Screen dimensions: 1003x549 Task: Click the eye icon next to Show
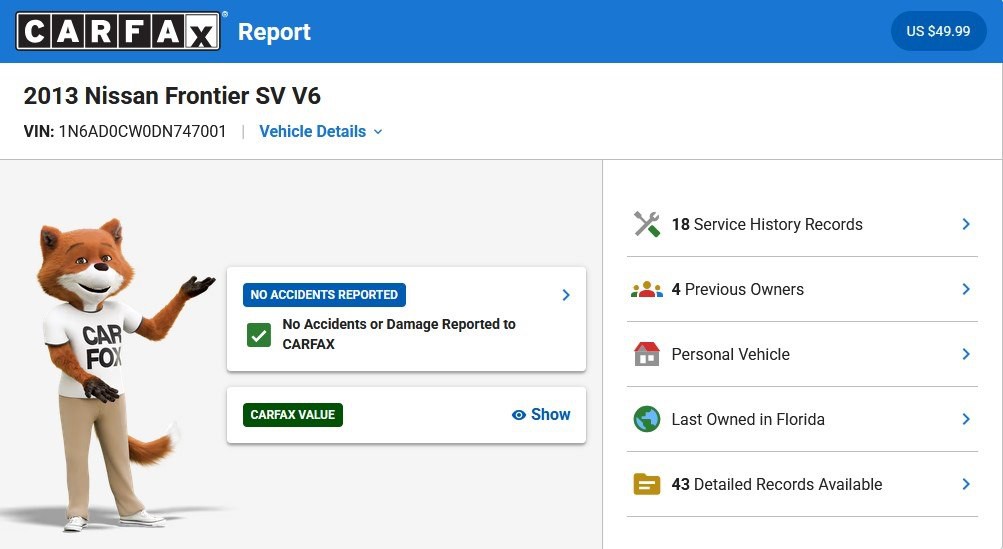click(519, 415)
